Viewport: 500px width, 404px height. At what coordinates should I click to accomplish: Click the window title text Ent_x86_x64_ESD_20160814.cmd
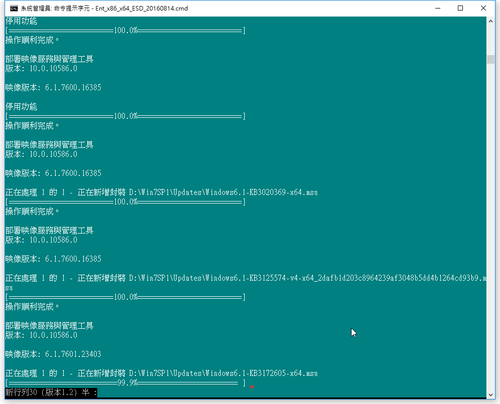(x=142, y=8)
